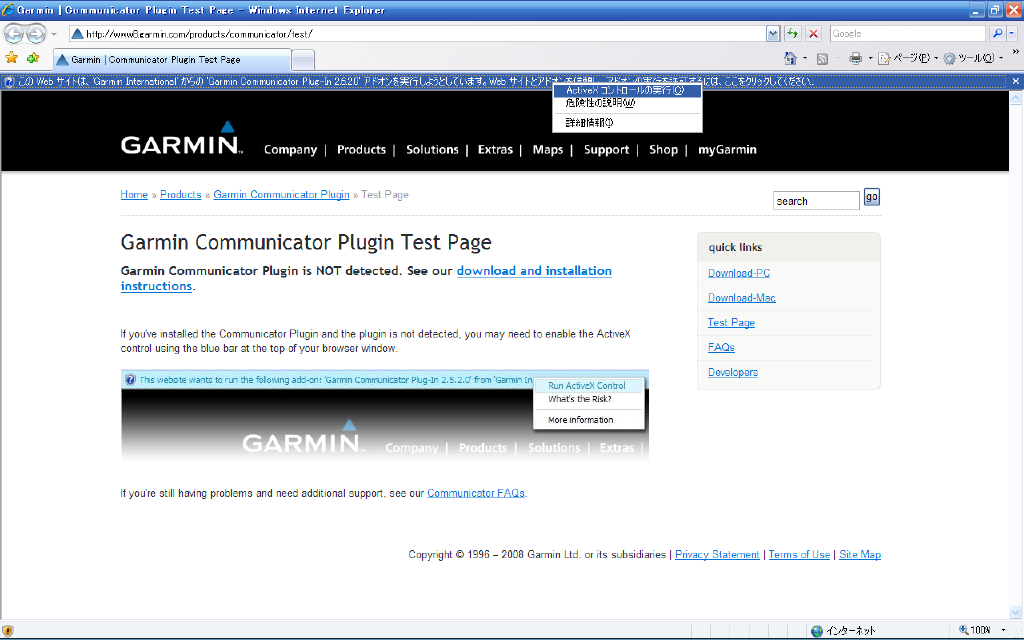Click the information bar shield icon
This screenshot has width=1024, height=640.
[8, 82]
